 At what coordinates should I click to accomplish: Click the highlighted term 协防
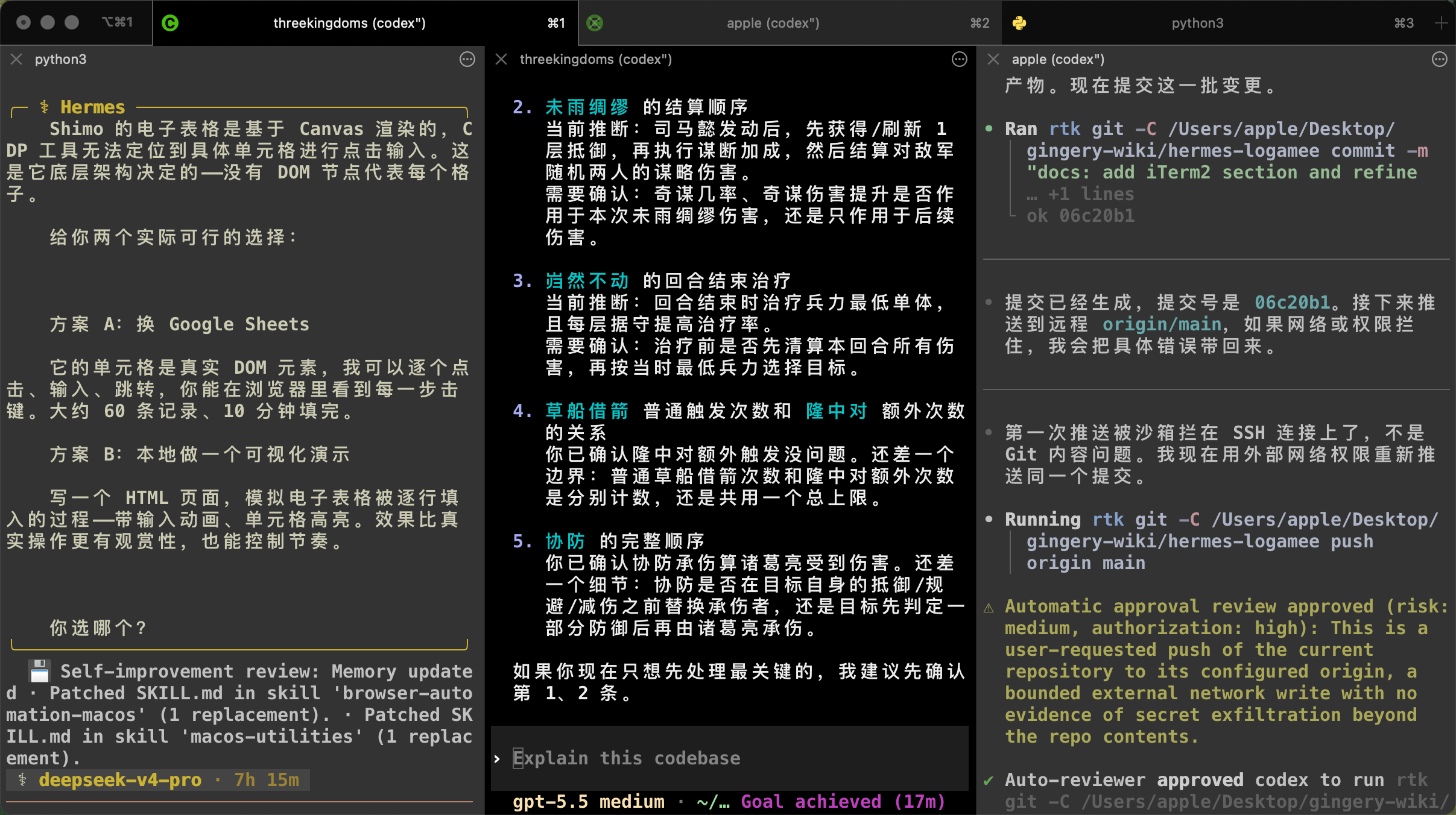[x=565, y=541]
